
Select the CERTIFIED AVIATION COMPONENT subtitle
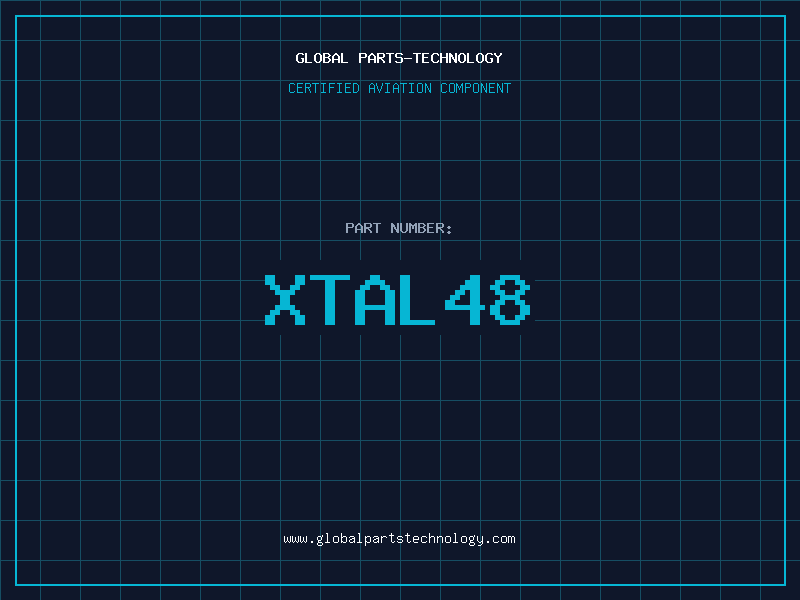click(x=399, y=88)
